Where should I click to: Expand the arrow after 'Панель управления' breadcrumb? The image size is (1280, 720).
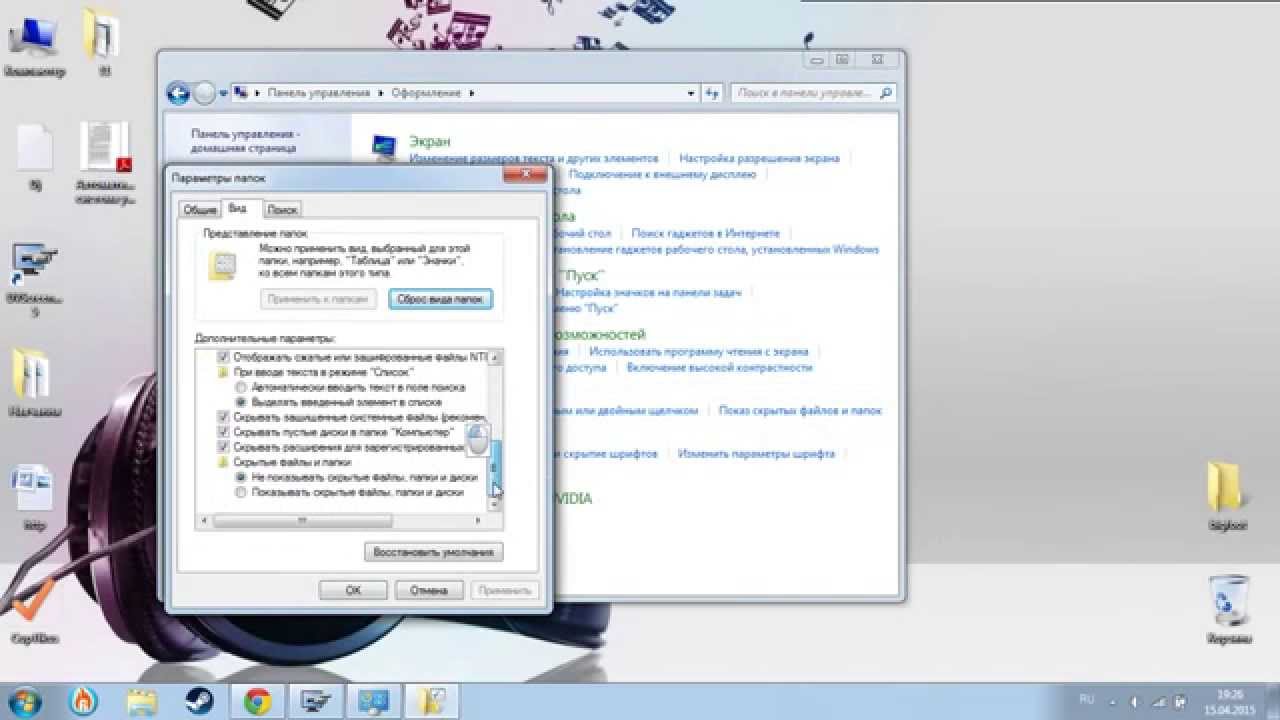click(x=380, y=93)
